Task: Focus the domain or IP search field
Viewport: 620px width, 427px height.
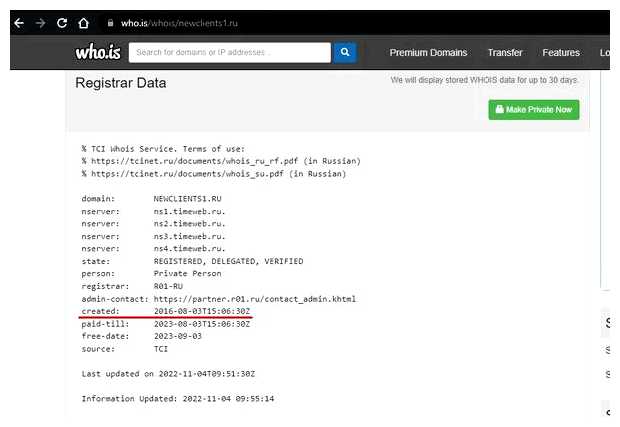Action: coord(230,52)
